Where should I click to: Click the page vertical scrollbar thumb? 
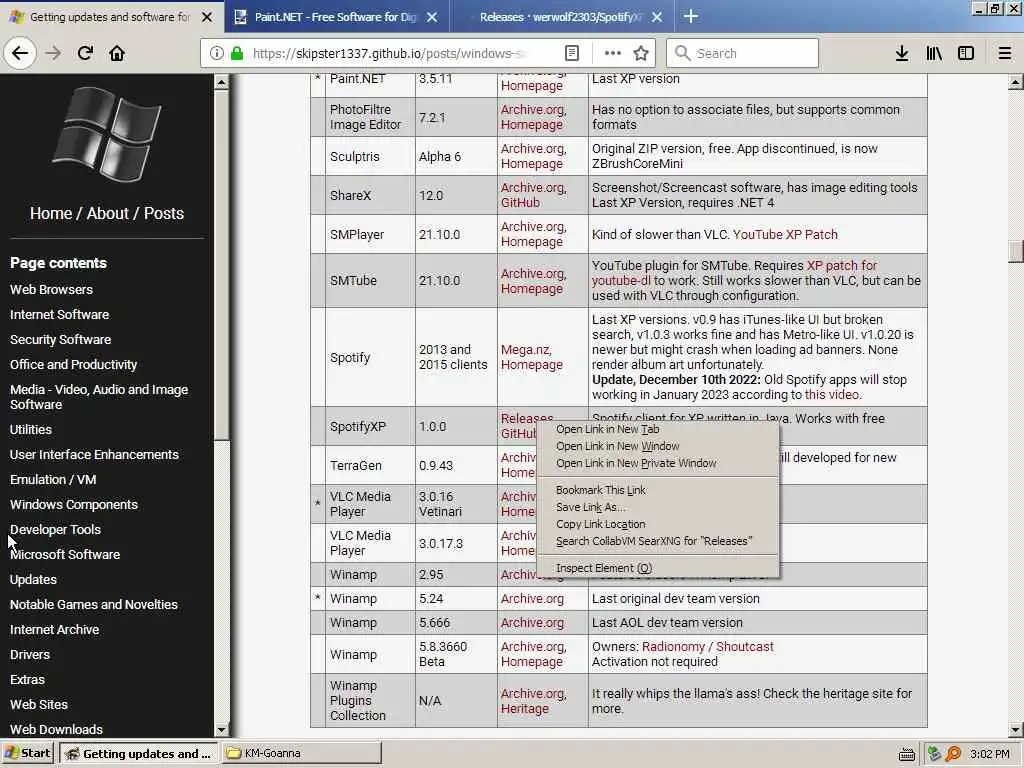(x=1016, y=251)
